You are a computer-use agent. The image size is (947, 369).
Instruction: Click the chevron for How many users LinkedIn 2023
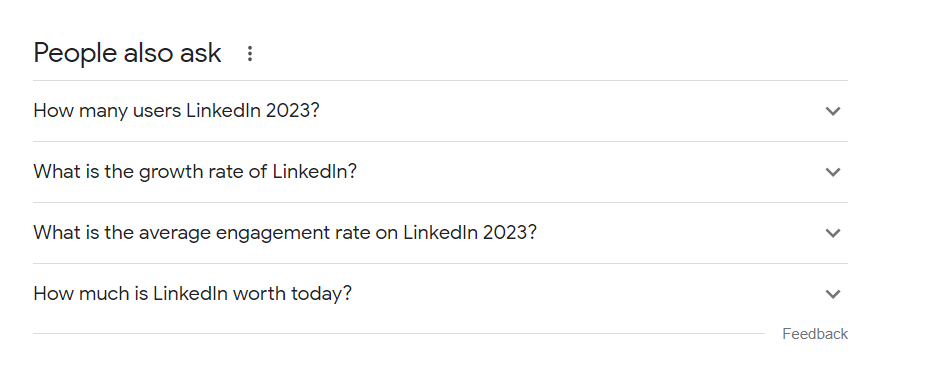[x=833, y=111]
